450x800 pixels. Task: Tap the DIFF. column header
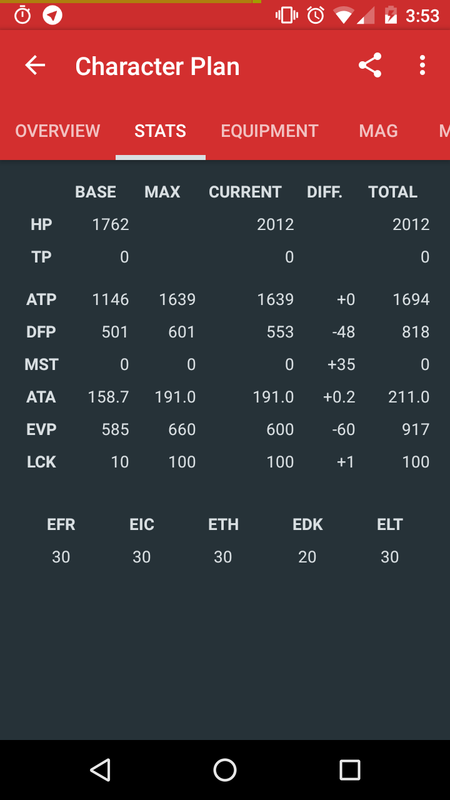[324, 192]
